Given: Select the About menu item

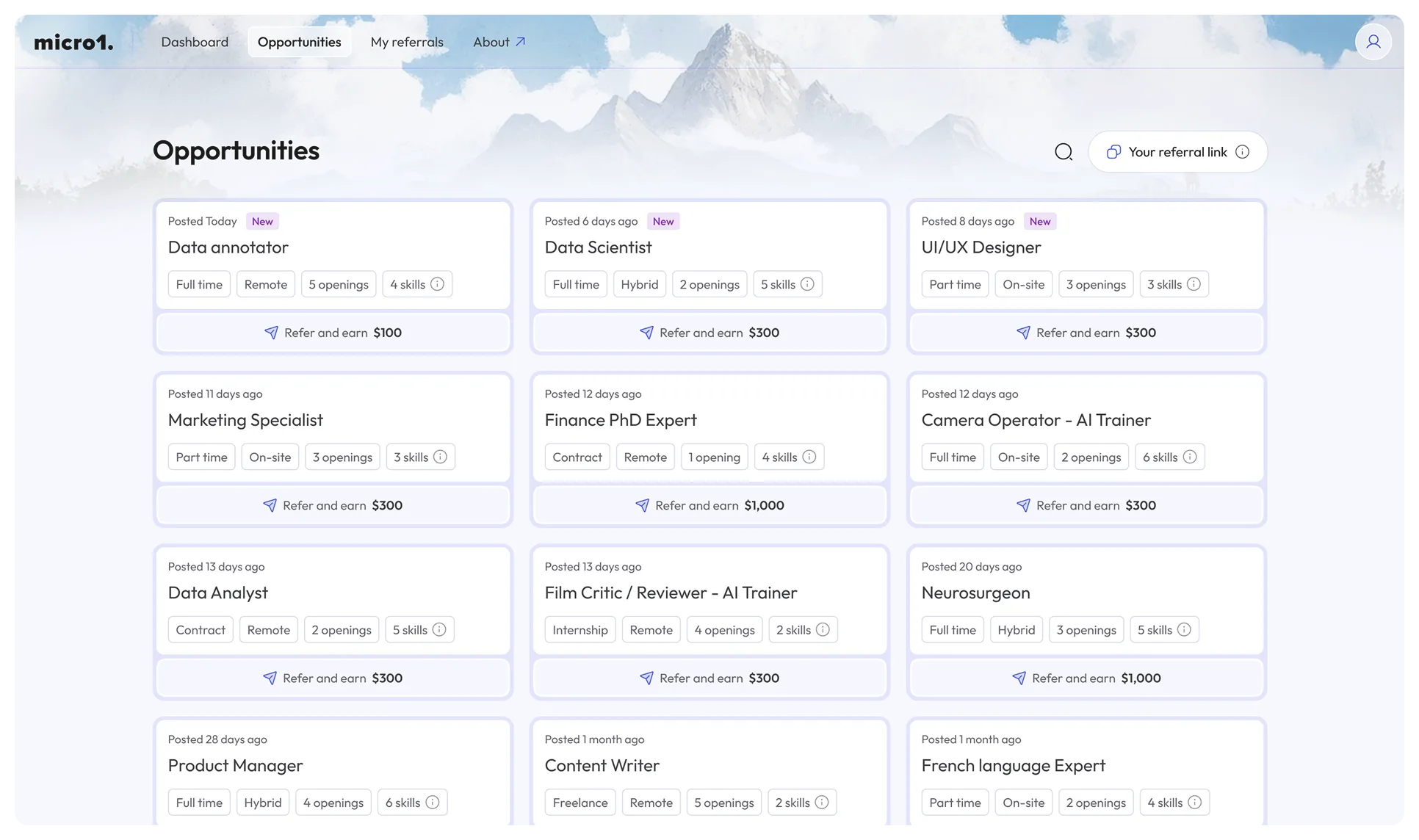Looking at the screenshot, I should 491,42.
